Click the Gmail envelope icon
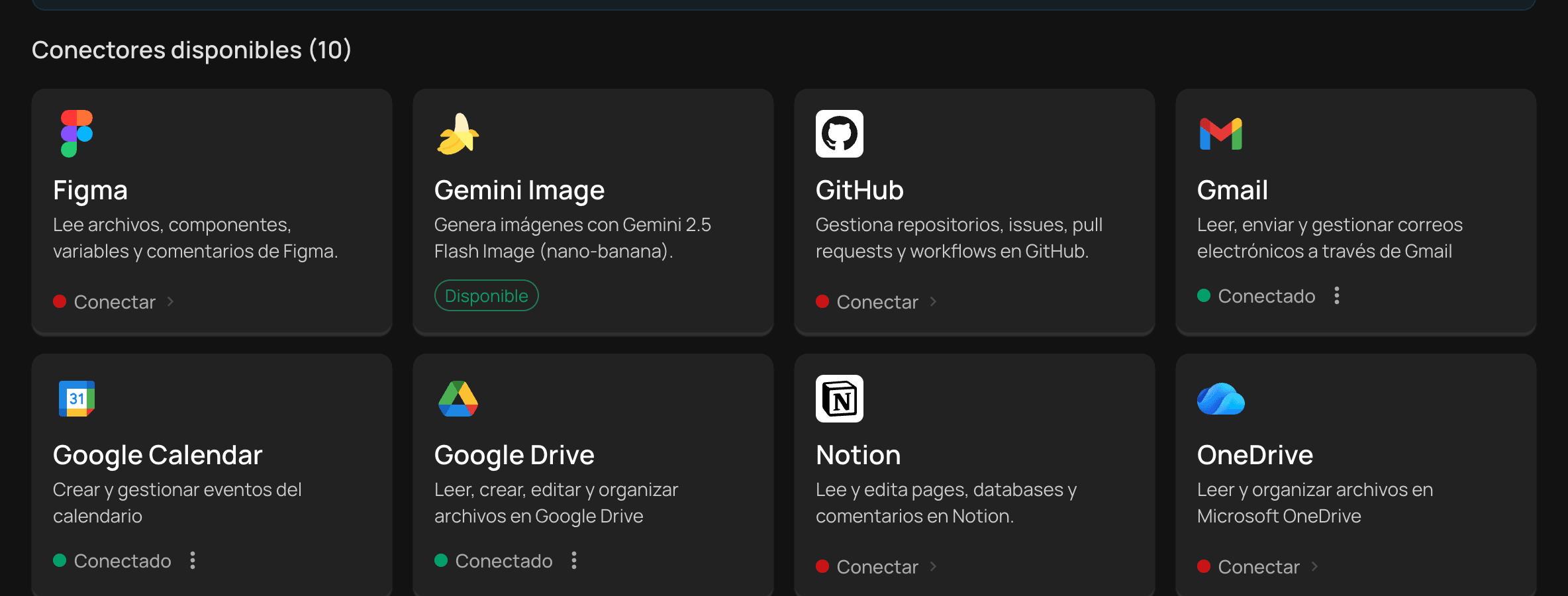Image resolution: width=1568 pixels, height=596 pixels. (1221, 134)
